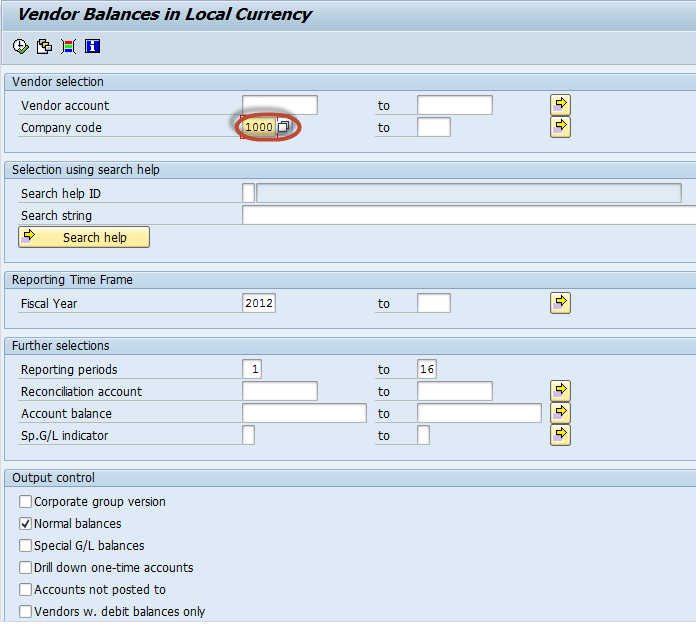Open multiple selection for Sp.G/L indicator

click(x=560, y=434)
